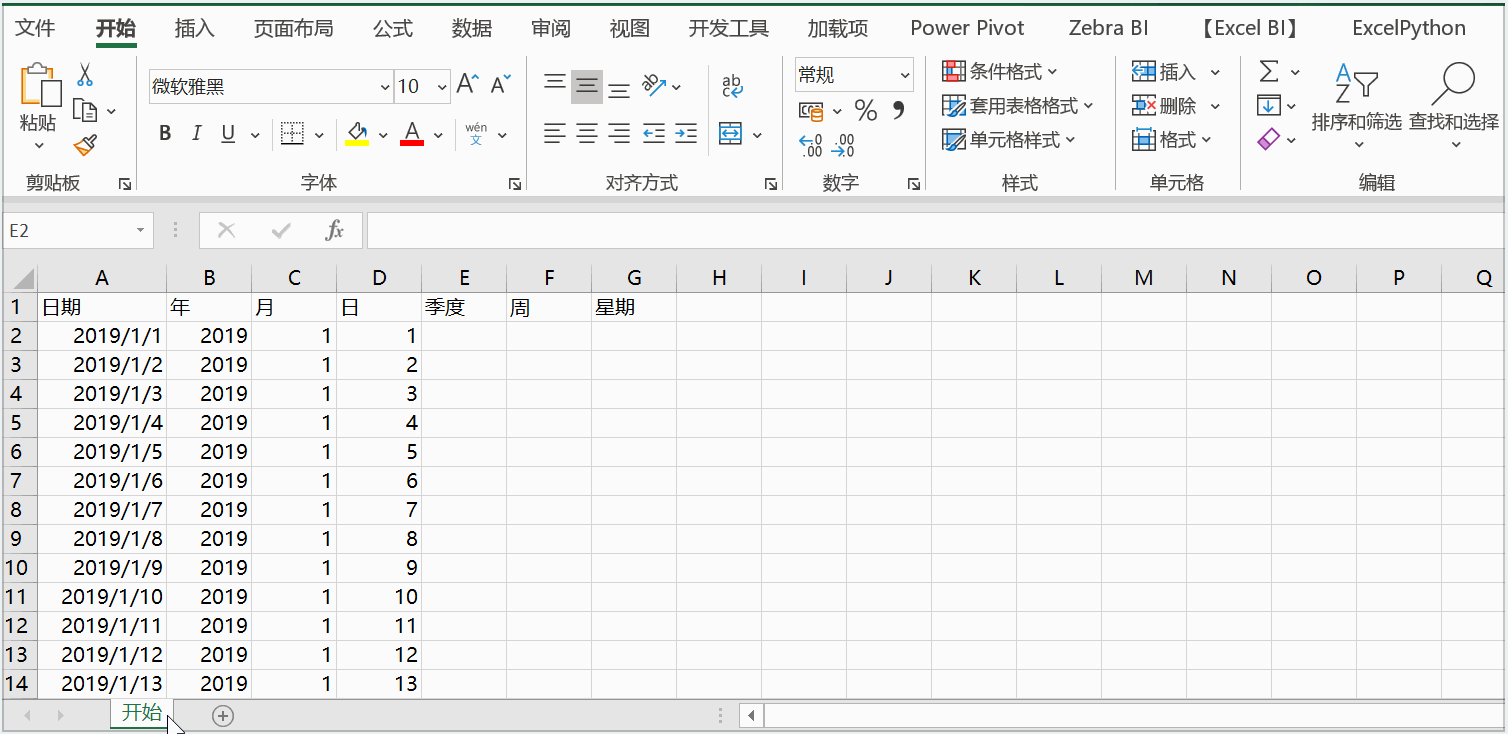
Task: Align text left
Action: click(x=555, y=134)
